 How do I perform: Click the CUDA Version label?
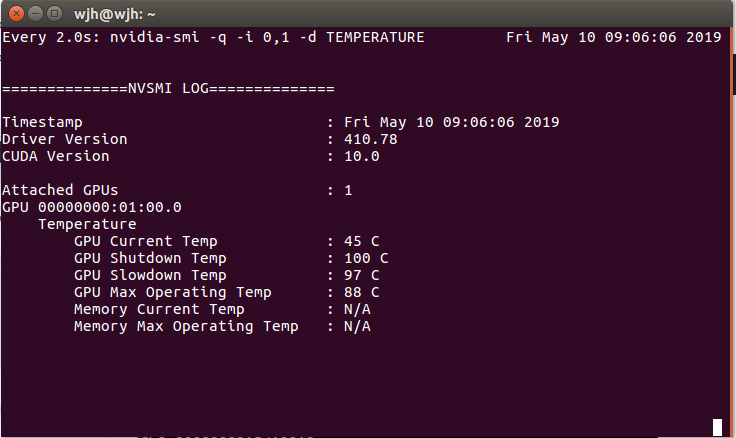point(56,156)
